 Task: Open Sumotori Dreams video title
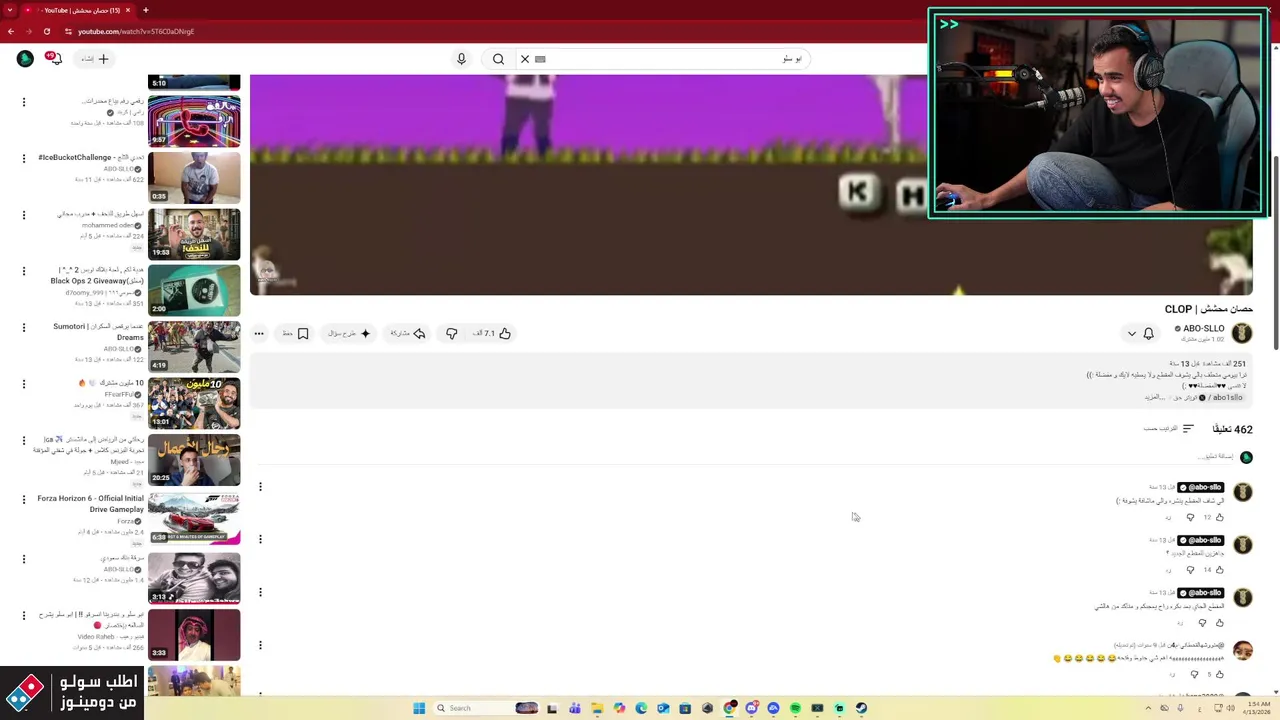coord(98,332)
